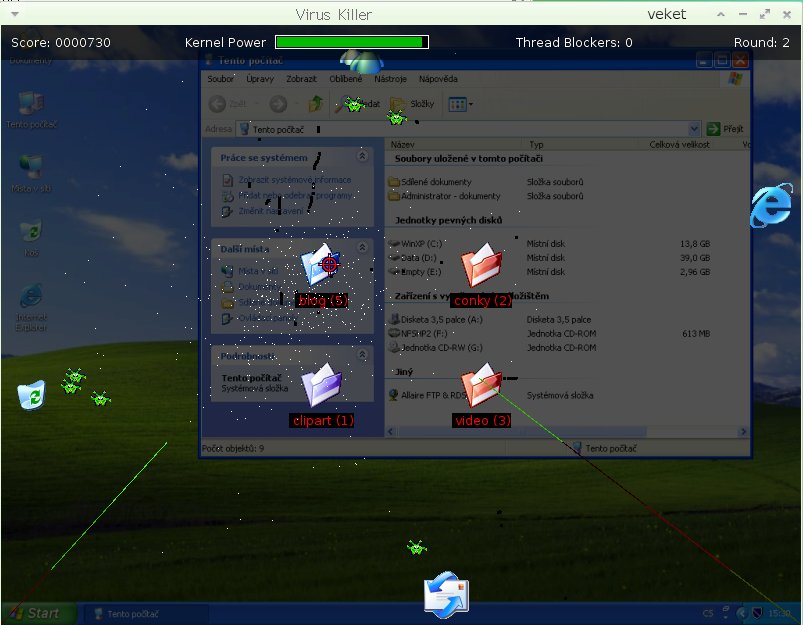The width and height of the screenshot is (803, 625).
Task: Open the Zobrazit menu
Action: click(x=301, y=79)
